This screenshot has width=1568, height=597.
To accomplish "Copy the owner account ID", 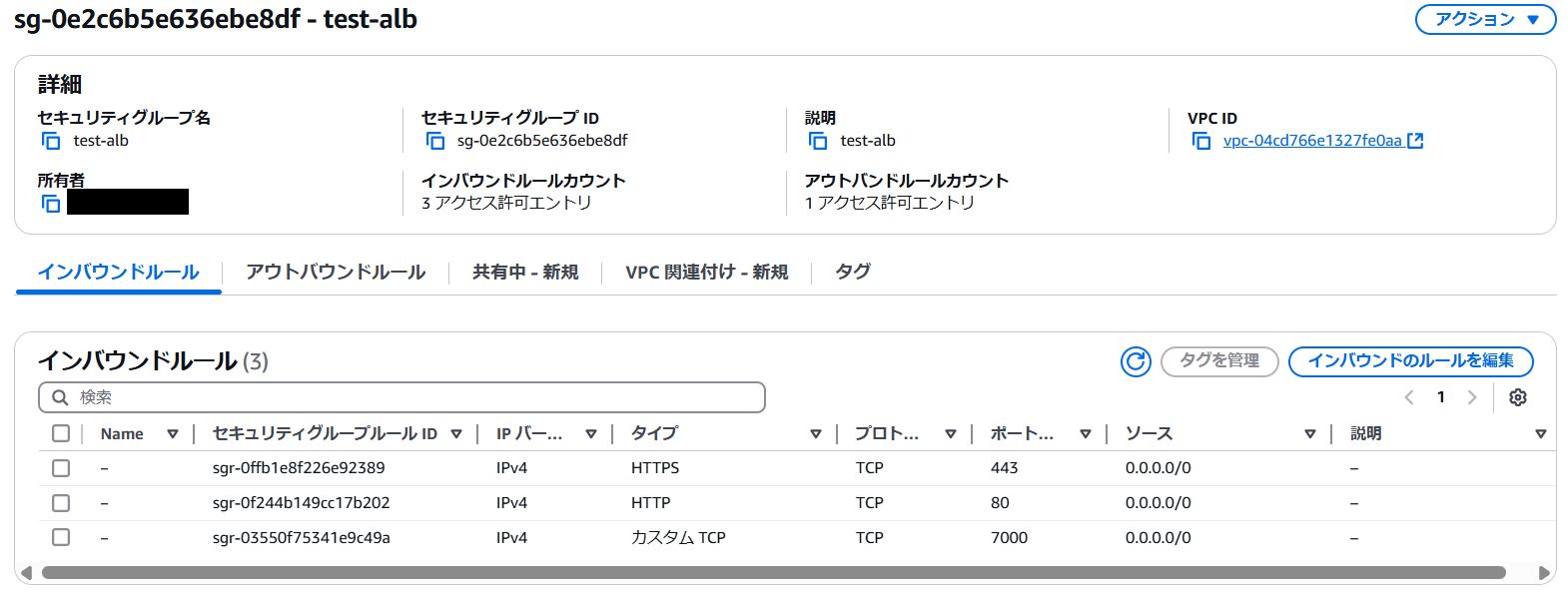I will pos(51,204).
